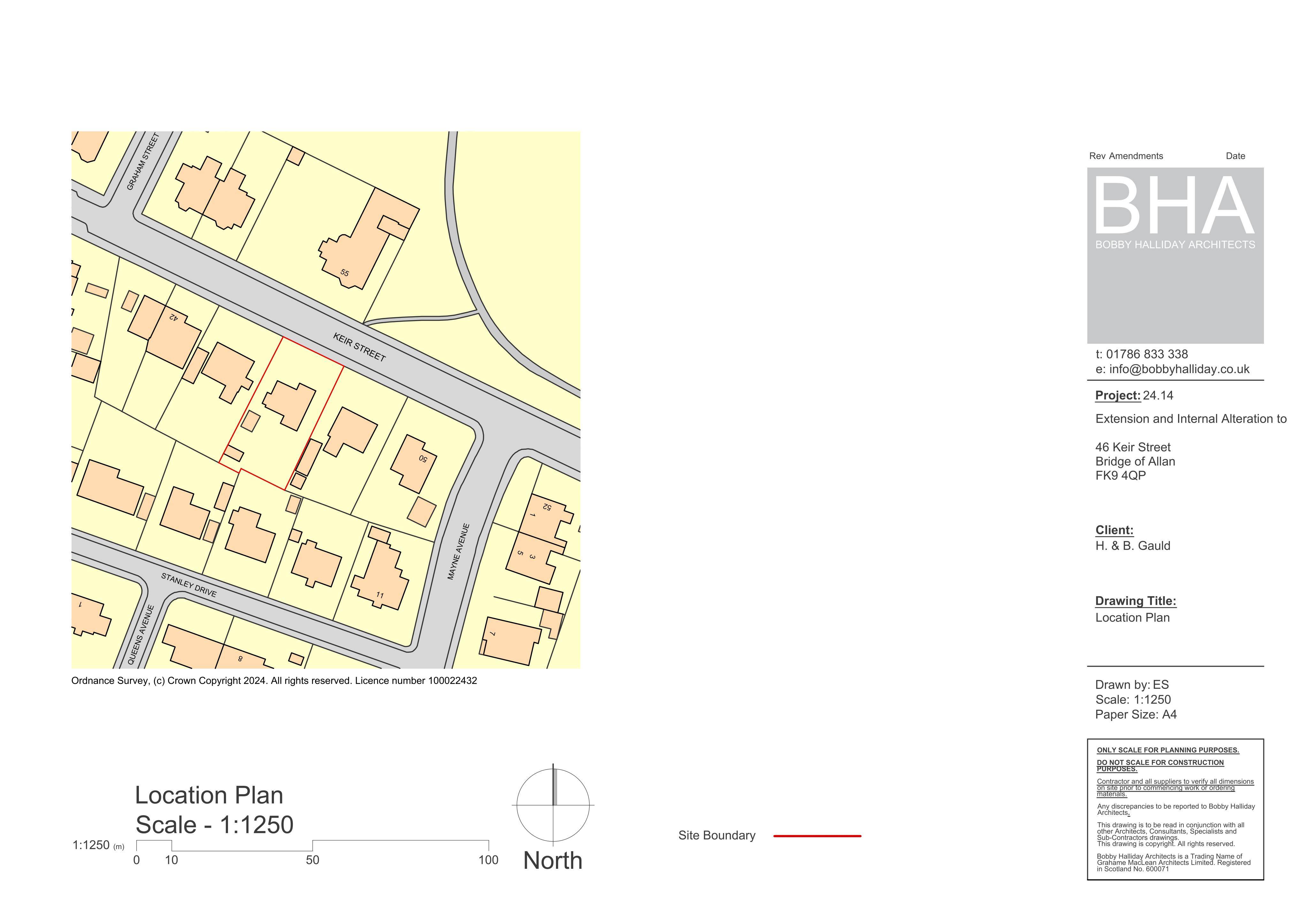Click the 'Project:' heading

point(1118,396)
